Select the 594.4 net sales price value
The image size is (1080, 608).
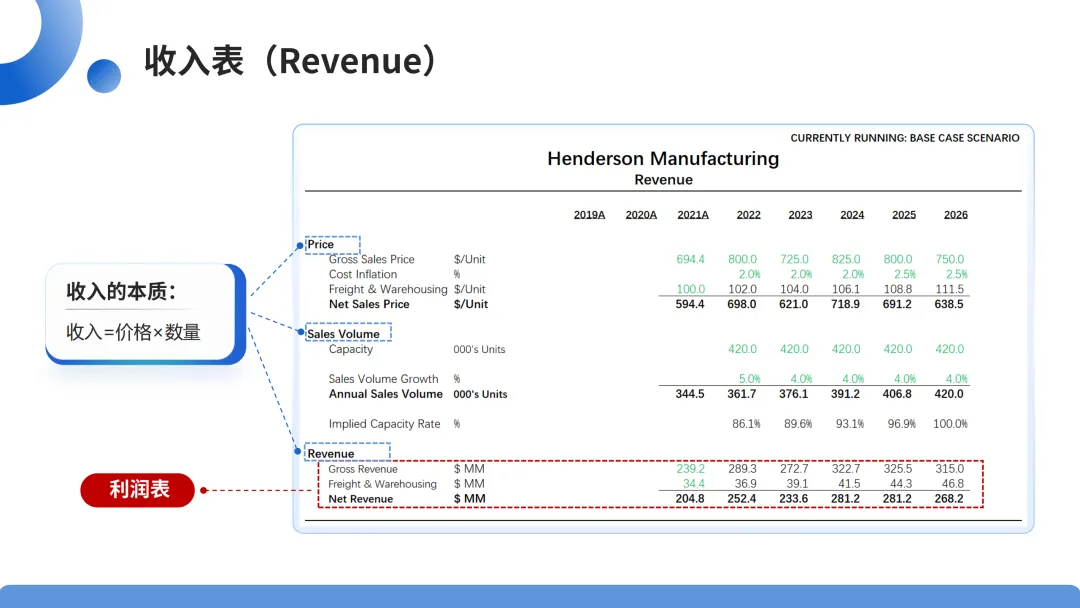coord(689,304)
